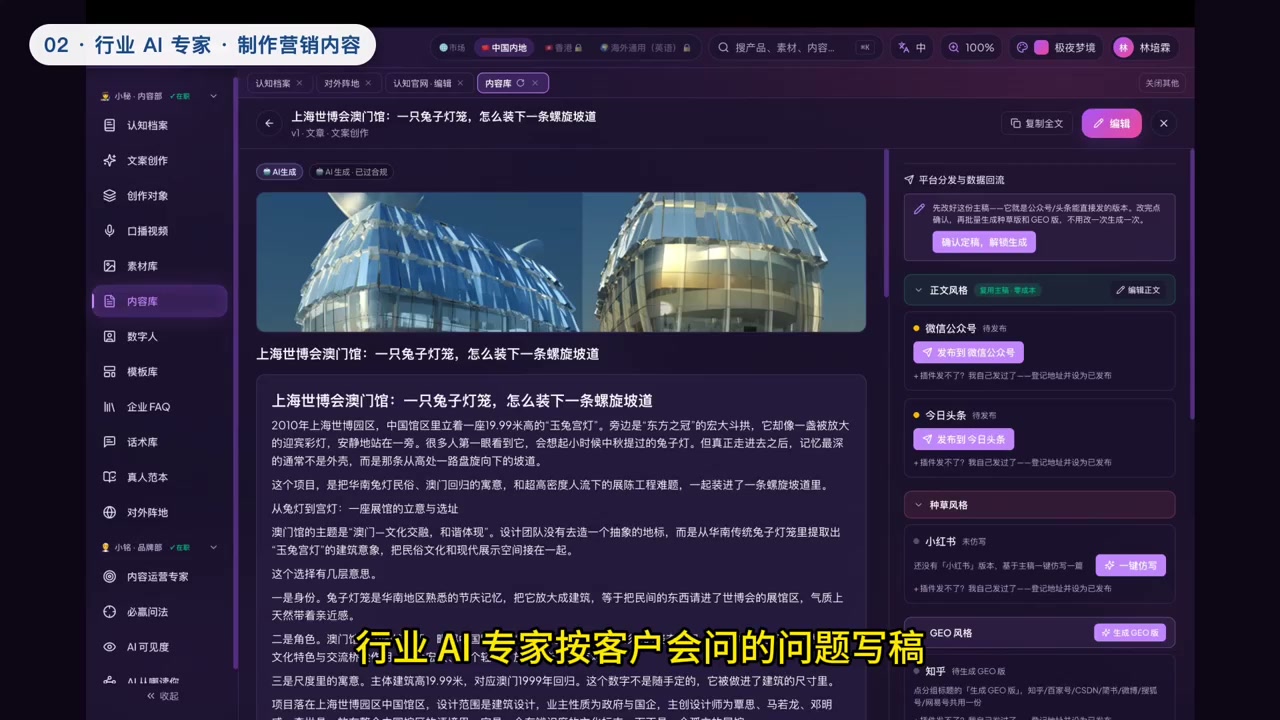Switch to the 认知档案 tab
This screenshot has height=720, width=1280.
(273, 83)
